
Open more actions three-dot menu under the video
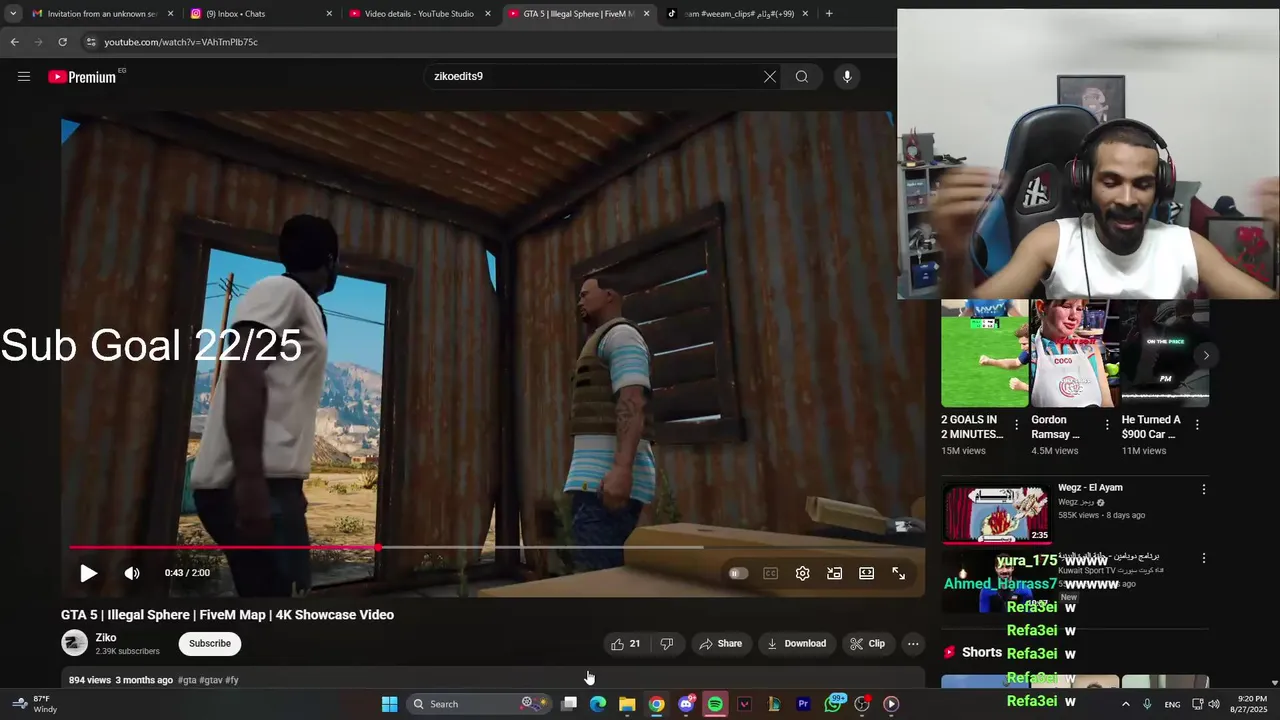tap(913, 644)
